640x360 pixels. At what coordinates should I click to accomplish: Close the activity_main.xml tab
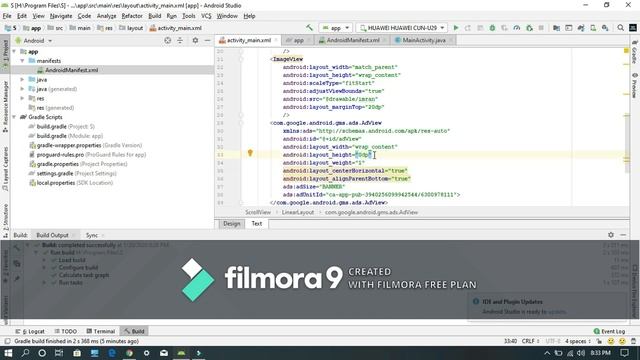point(276,40)
